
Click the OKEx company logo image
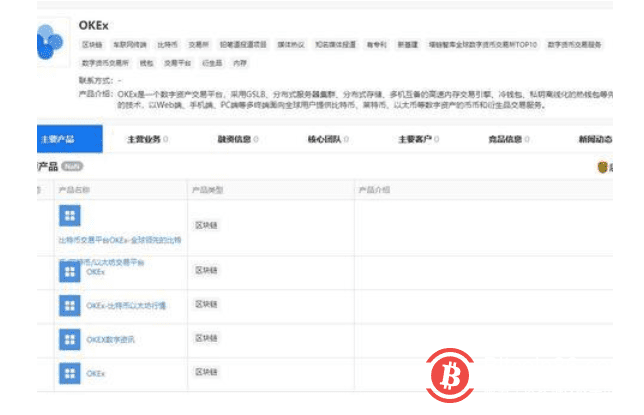coord(51,42)
